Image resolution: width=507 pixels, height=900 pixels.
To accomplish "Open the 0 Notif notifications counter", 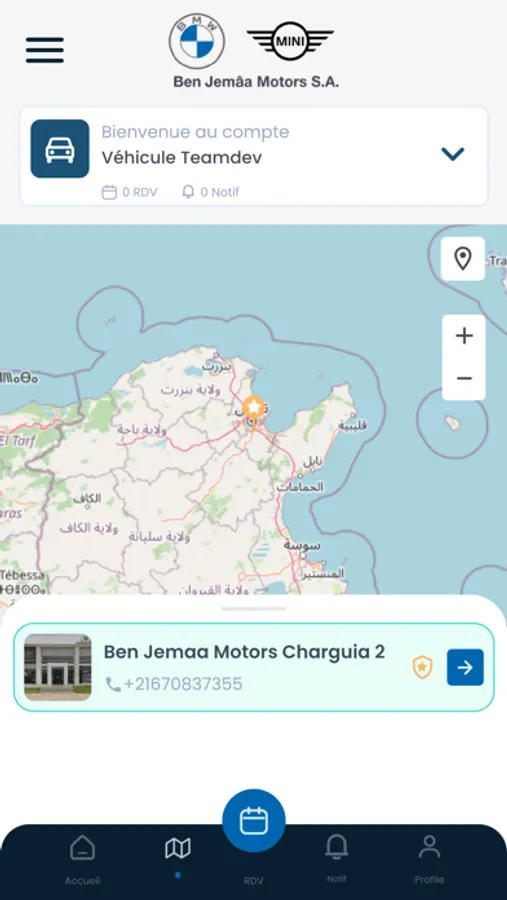I will pos(211,192).
